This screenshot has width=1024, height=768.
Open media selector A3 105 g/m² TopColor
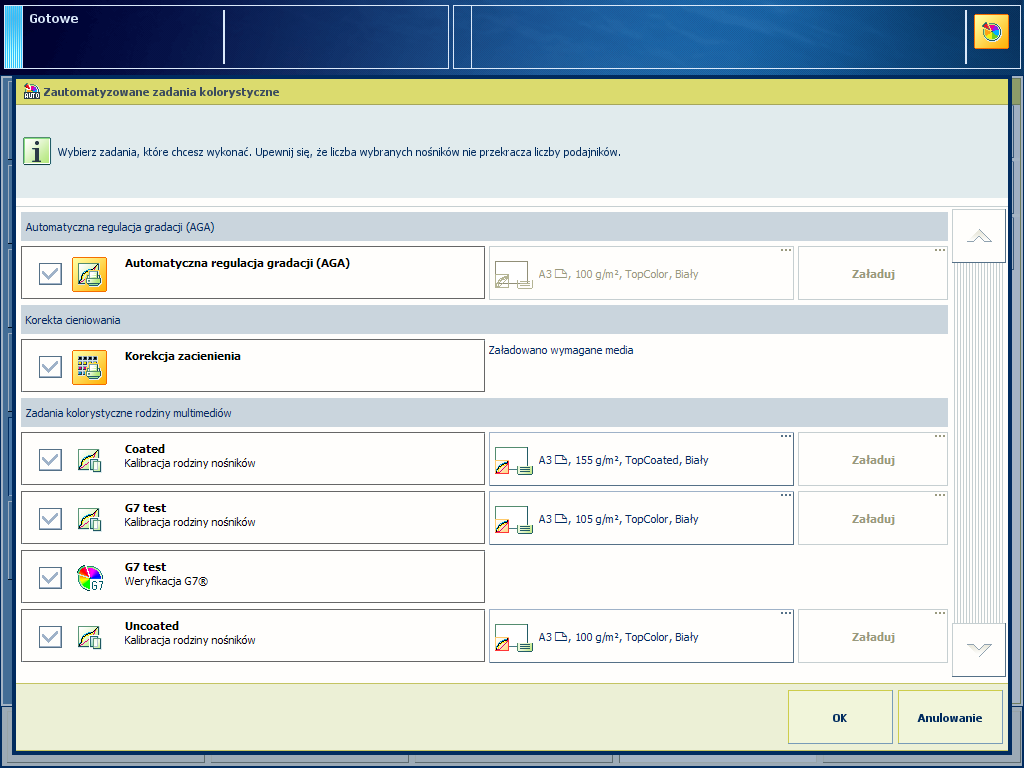(x=641, y=519)
